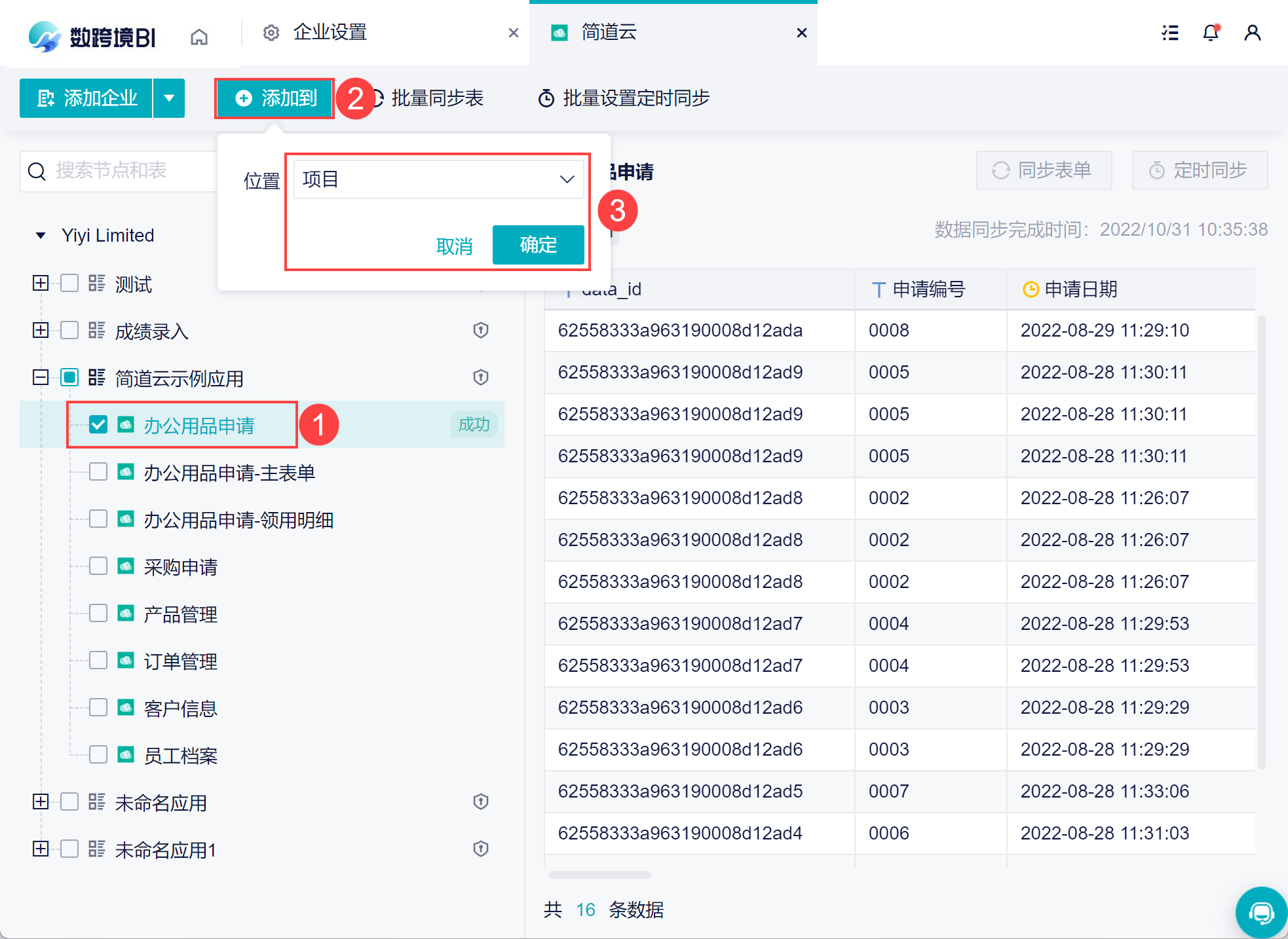Click shield icon beside 简道云示例应用
1288x939 pixels.
(x=480, y=377)
